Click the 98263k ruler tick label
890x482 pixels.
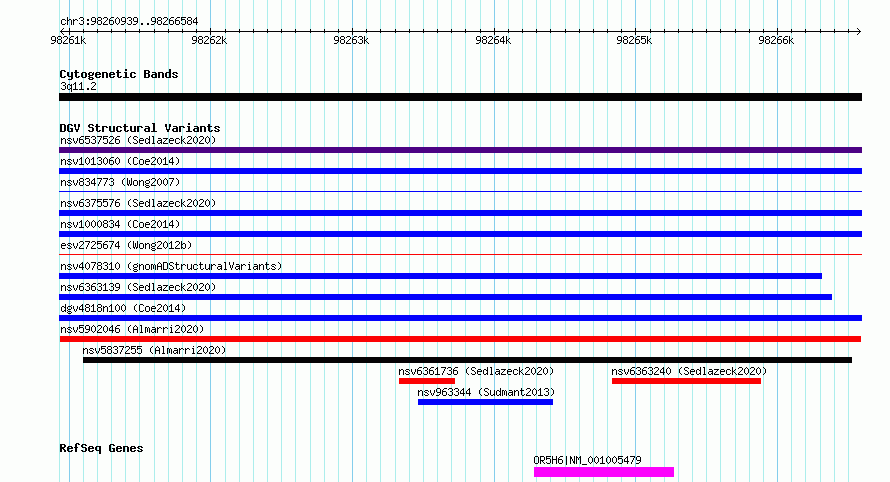point(351,40)
